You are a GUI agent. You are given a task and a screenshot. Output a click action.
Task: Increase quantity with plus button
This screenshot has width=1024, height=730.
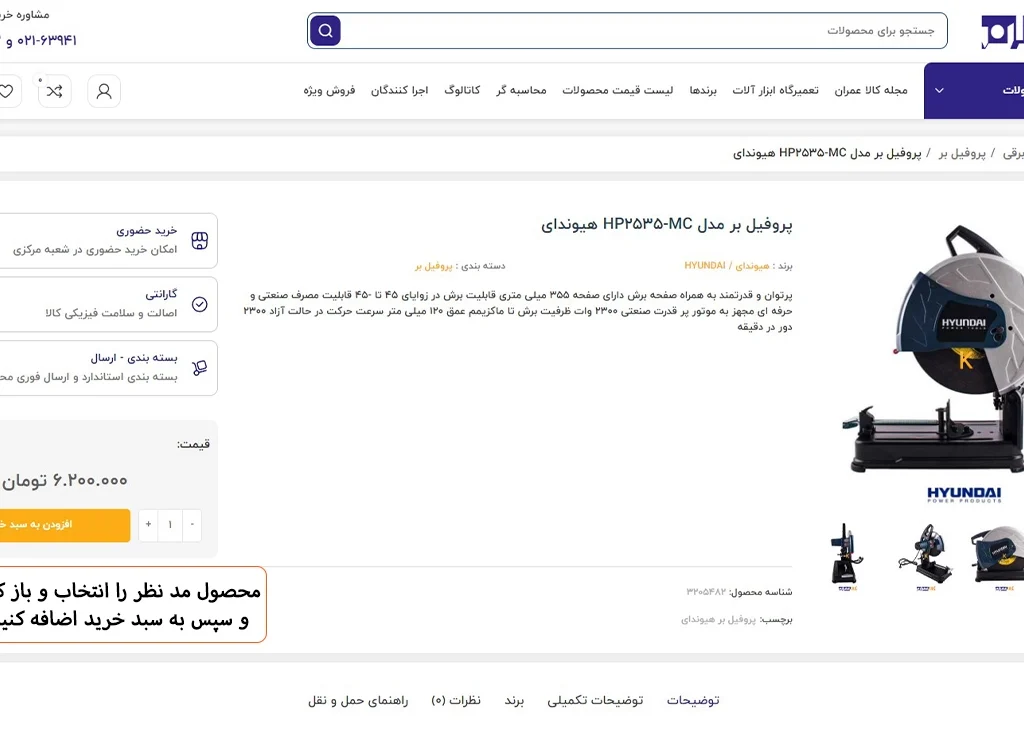[x=148, y=524]
